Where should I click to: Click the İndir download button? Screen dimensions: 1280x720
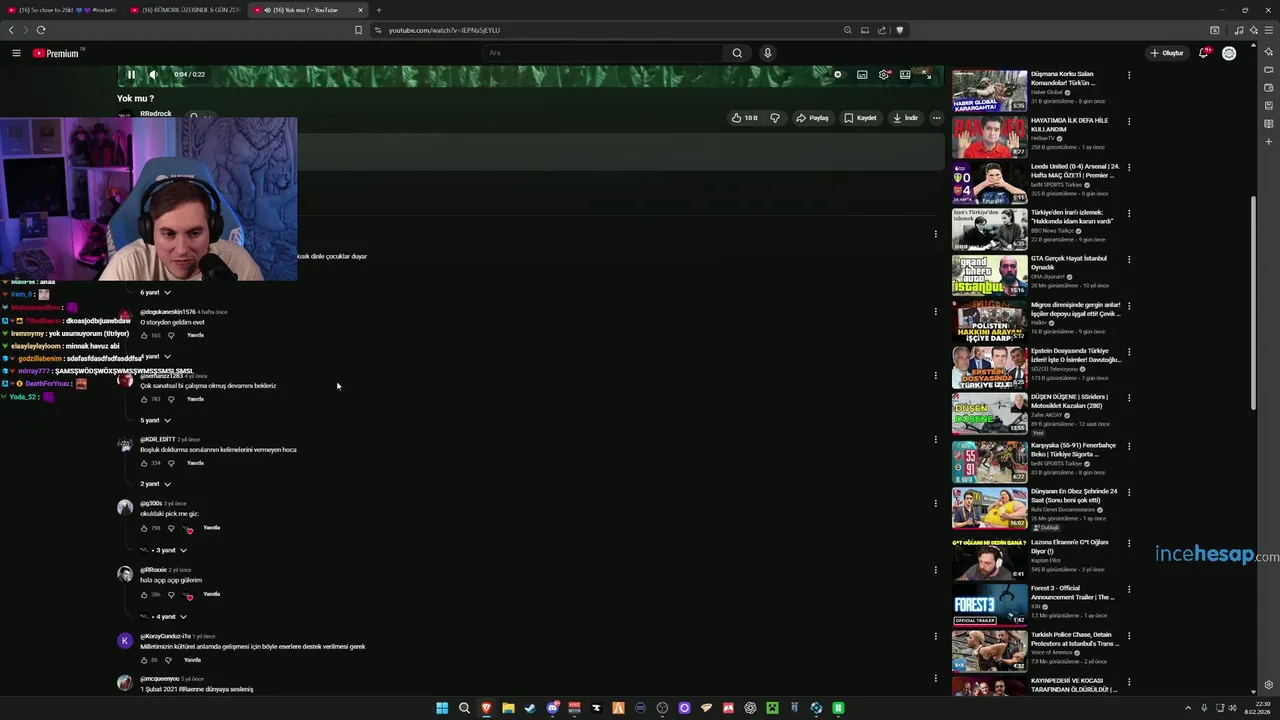tap(905, 118)
